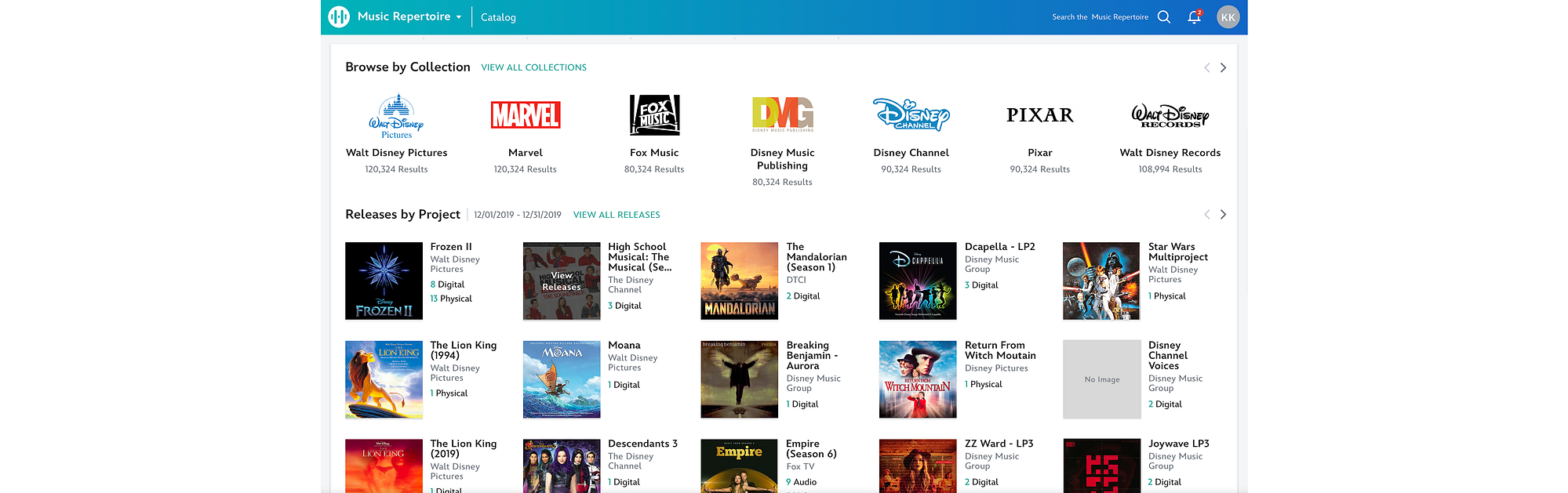Click the Pixar collection name
1568x493 pixels.
(1040, 153)
